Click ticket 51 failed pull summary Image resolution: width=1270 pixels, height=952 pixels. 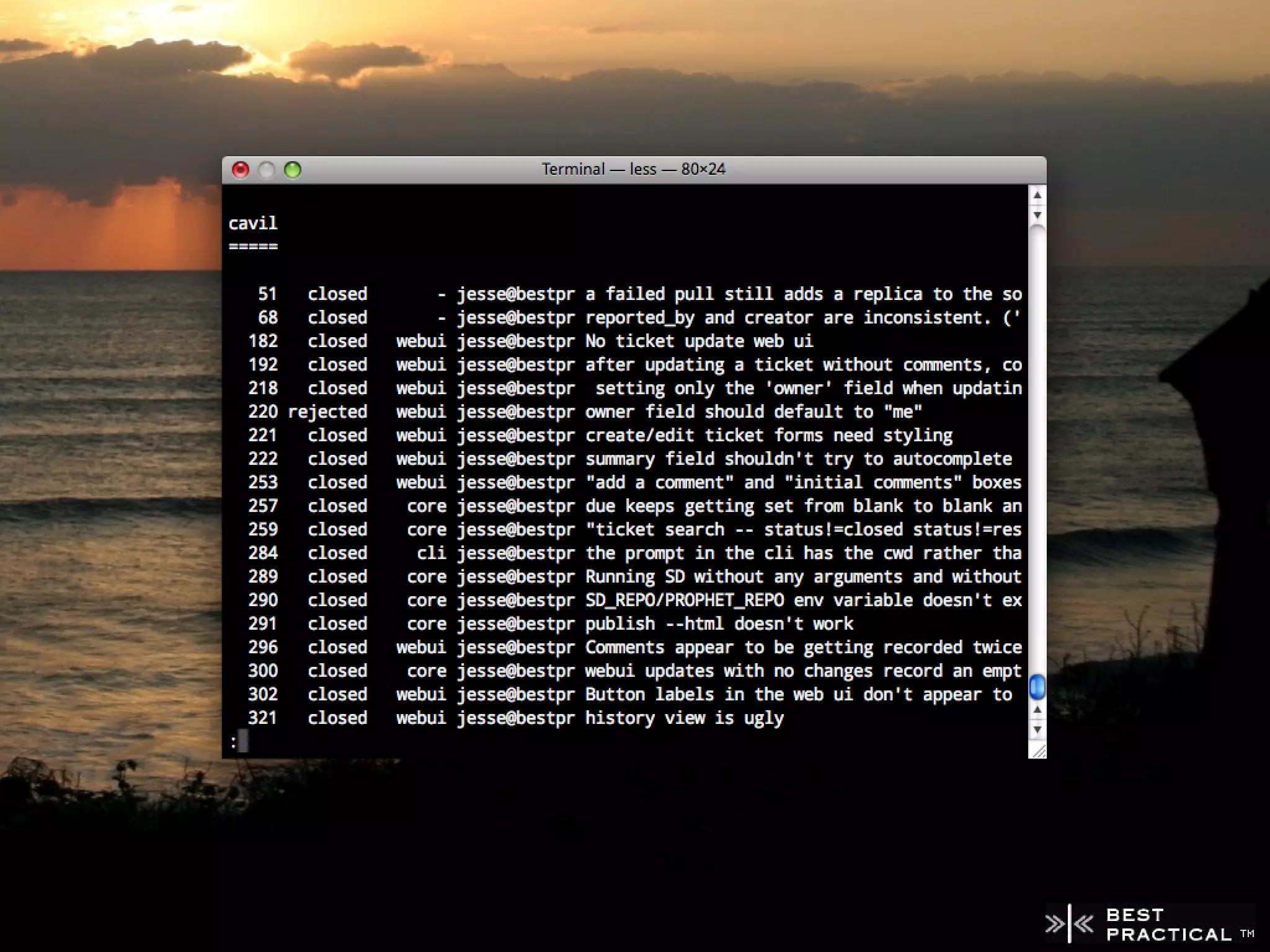pyautogui.click(x=803, y=294)
